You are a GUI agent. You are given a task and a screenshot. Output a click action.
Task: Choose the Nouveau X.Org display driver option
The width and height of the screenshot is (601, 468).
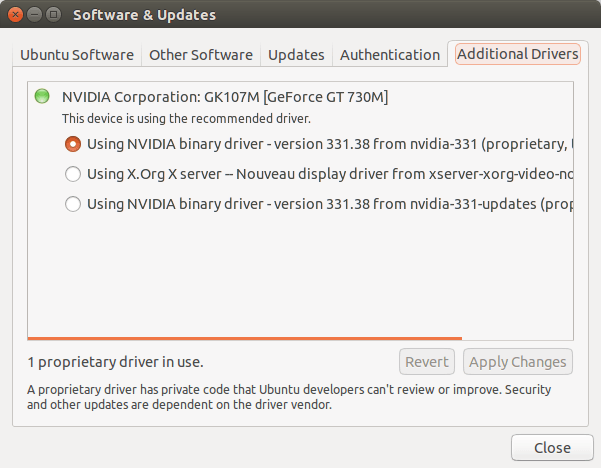[73, 174]
